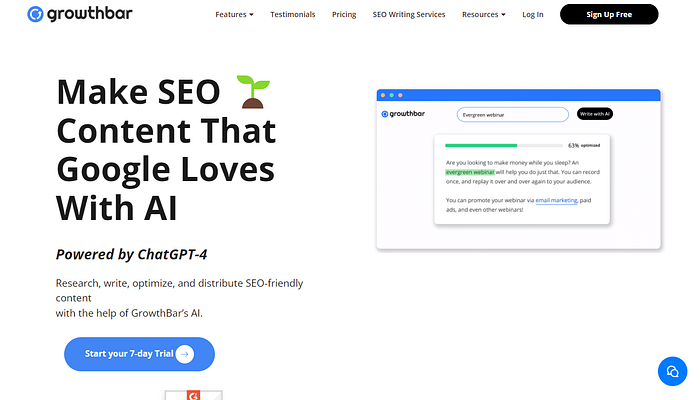700x400 pixels.
Task: Click the green sprout emoji in headline
Action: pos(253,92)
